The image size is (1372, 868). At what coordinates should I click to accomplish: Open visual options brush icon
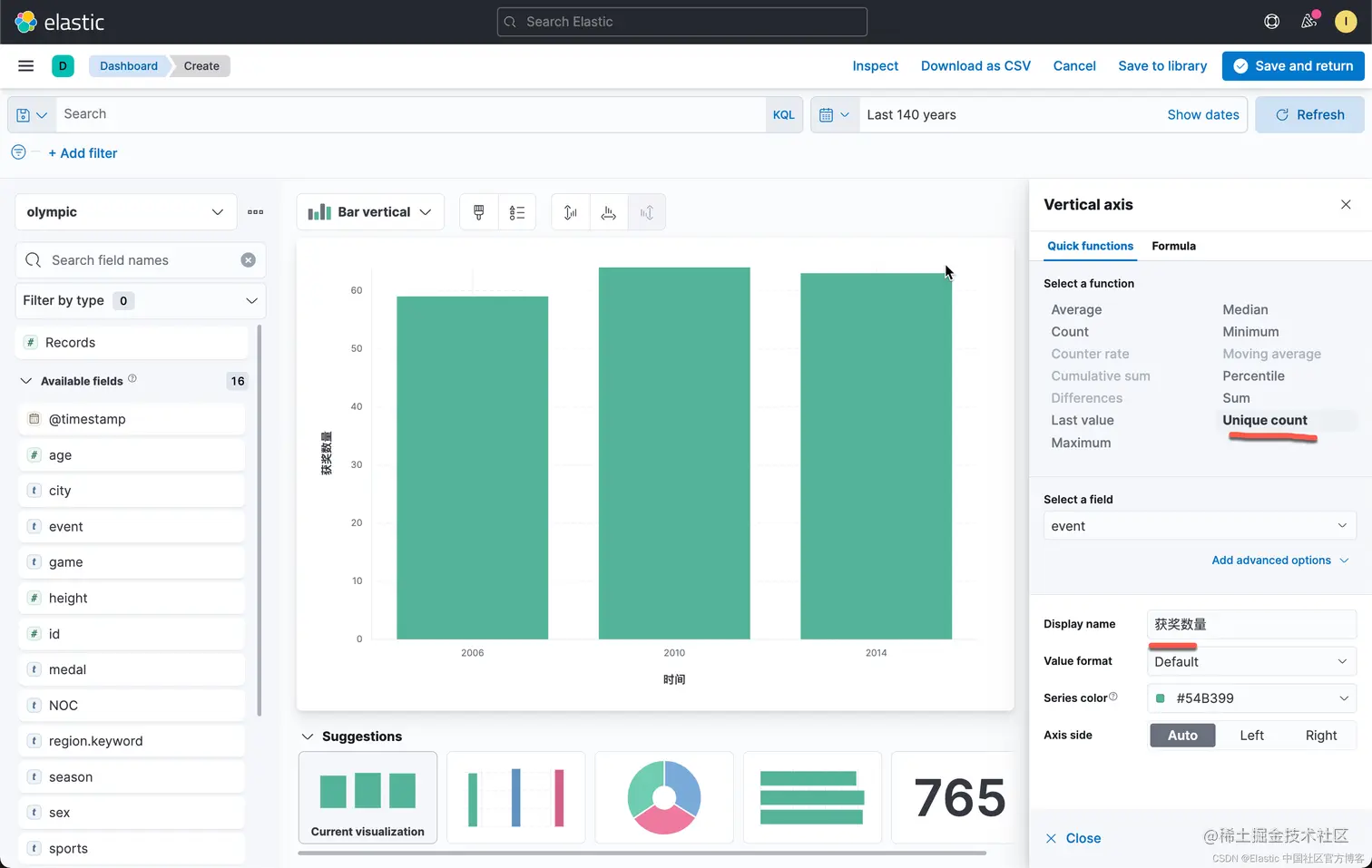pyautogui.click(x=479, y=212)
